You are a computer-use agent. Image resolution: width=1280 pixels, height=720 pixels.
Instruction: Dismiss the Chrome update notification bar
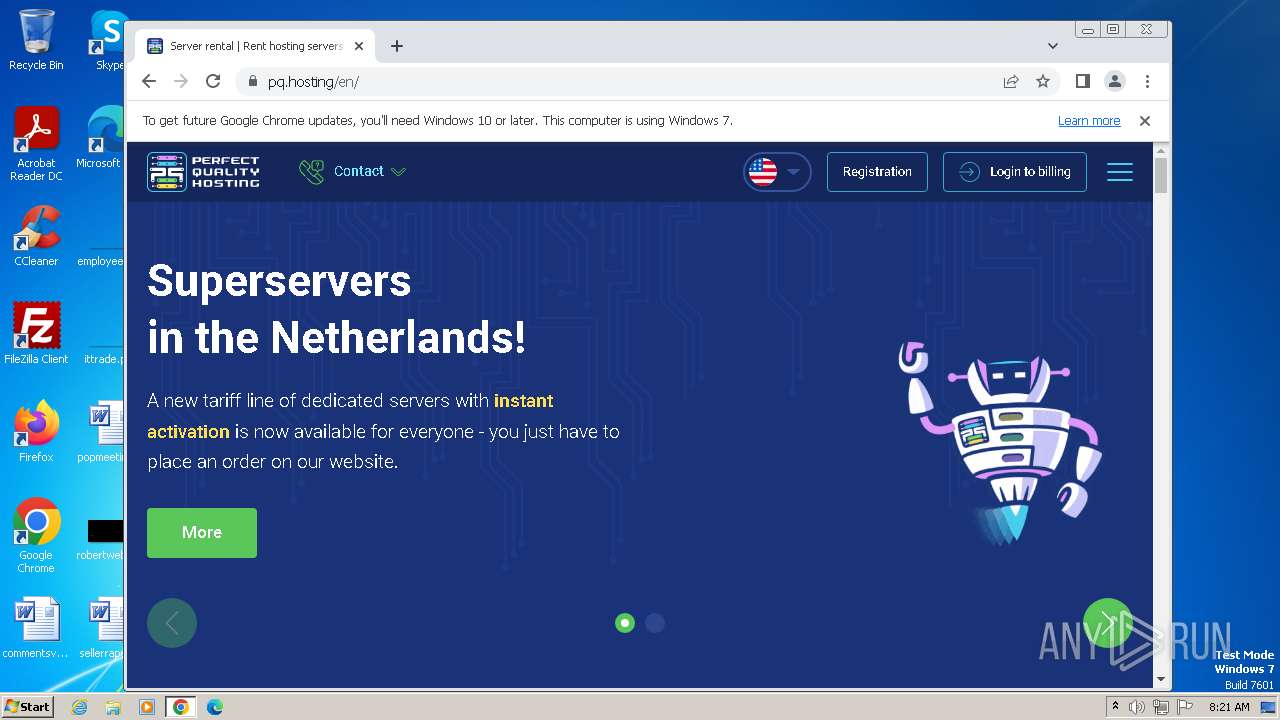[x=1145, y=121]
